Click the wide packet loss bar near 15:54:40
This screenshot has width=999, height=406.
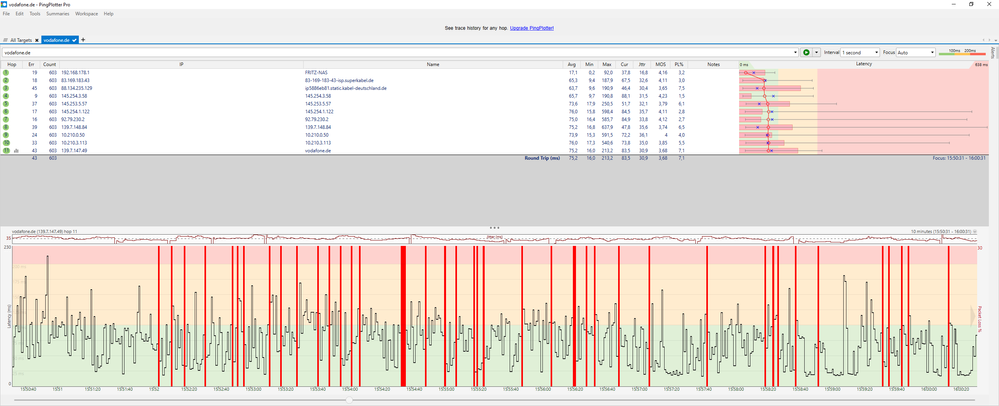click(x=403, y=315)
